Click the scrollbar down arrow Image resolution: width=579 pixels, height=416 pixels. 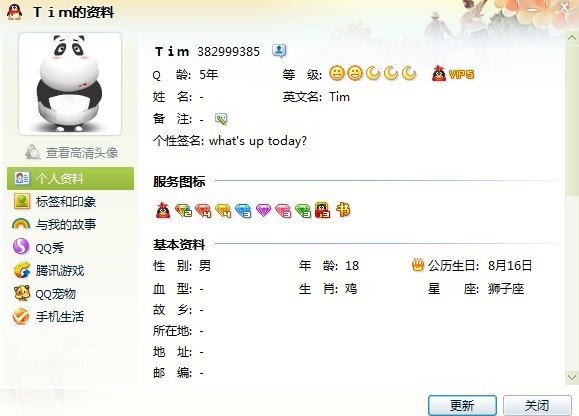(x=572, y=378)
